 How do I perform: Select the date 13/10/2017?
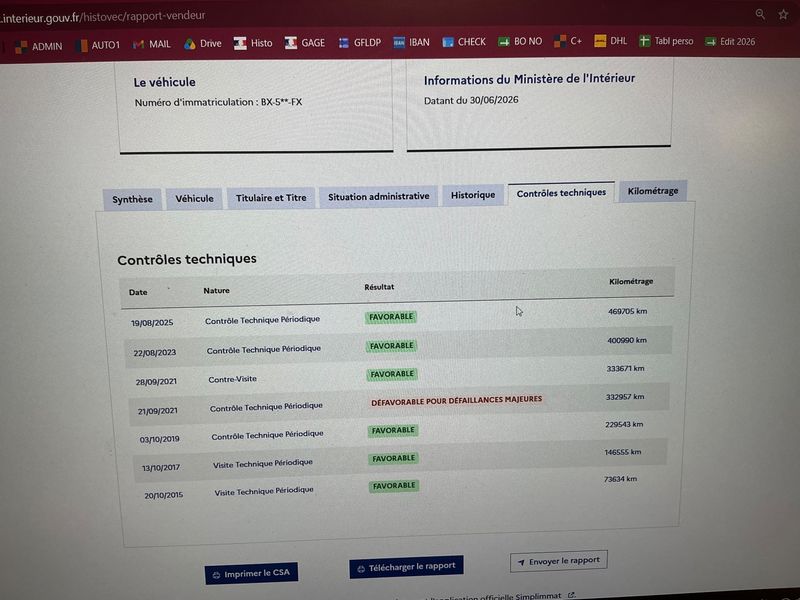pyautogui.click(x=161, y=468)
